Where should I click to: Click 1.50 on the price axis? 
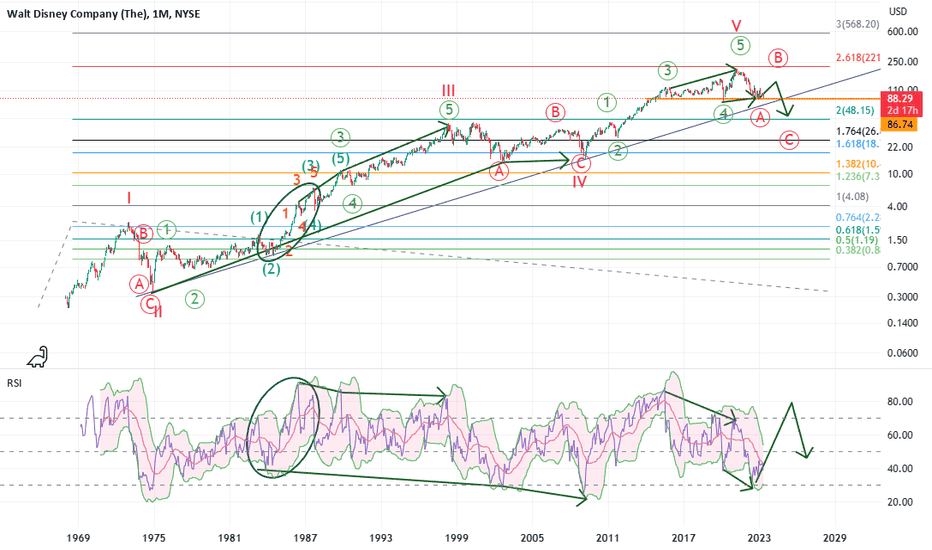(898, 240)
